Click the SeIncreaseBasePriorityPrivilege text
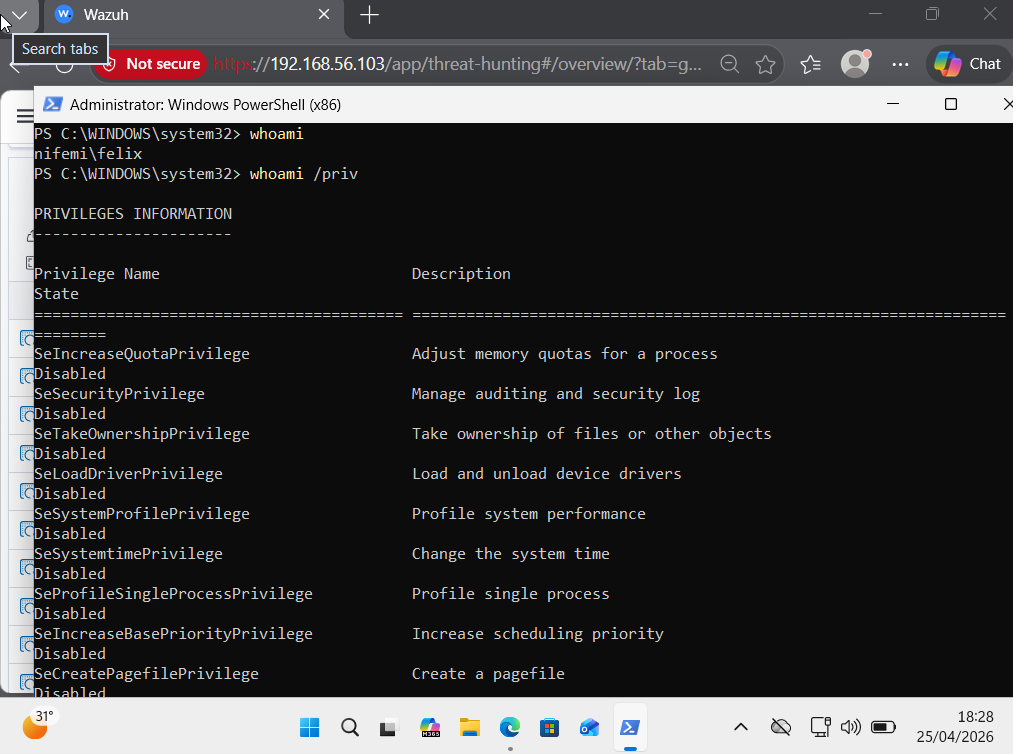The image size is (1013, 754). coord(173,634)
